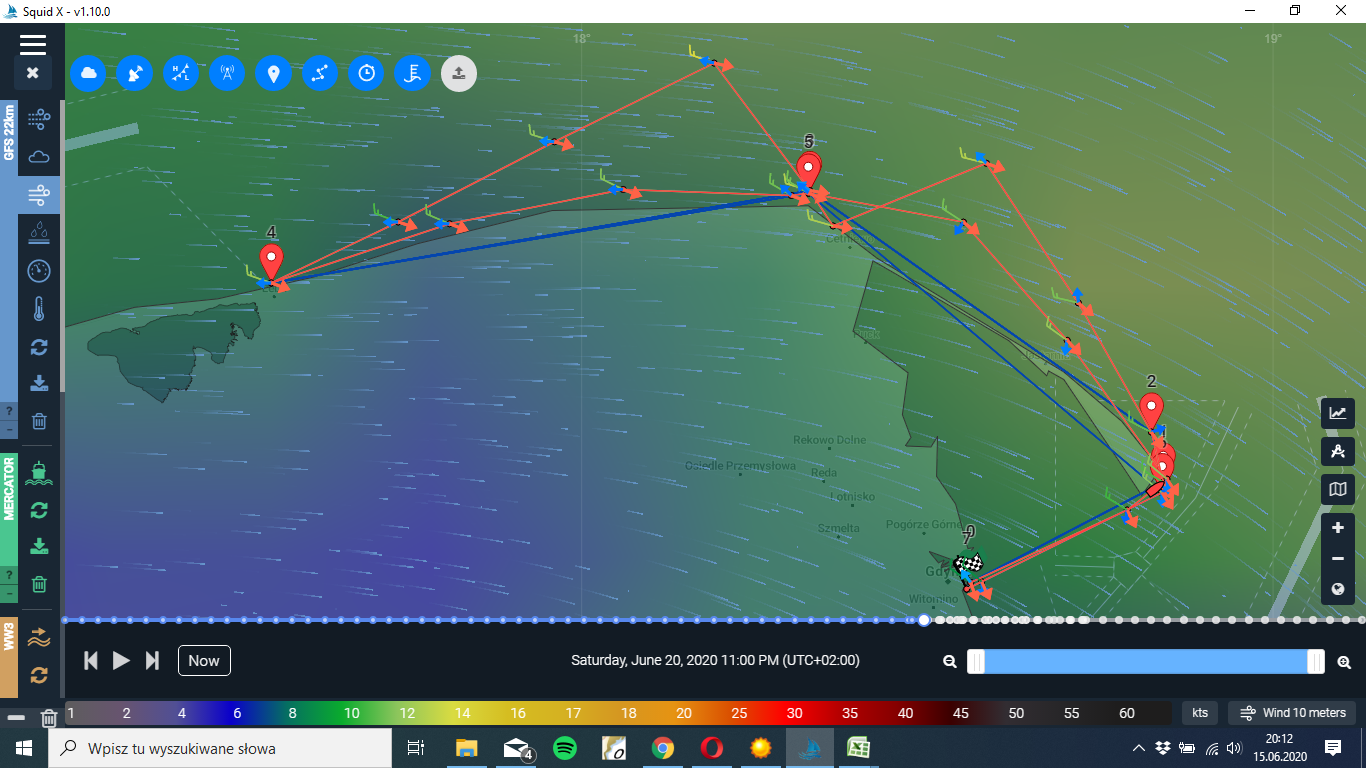Select waypoint pin 2 on the map
The height and width of the screenshot is (768, 1366).
click(1151, 411)
